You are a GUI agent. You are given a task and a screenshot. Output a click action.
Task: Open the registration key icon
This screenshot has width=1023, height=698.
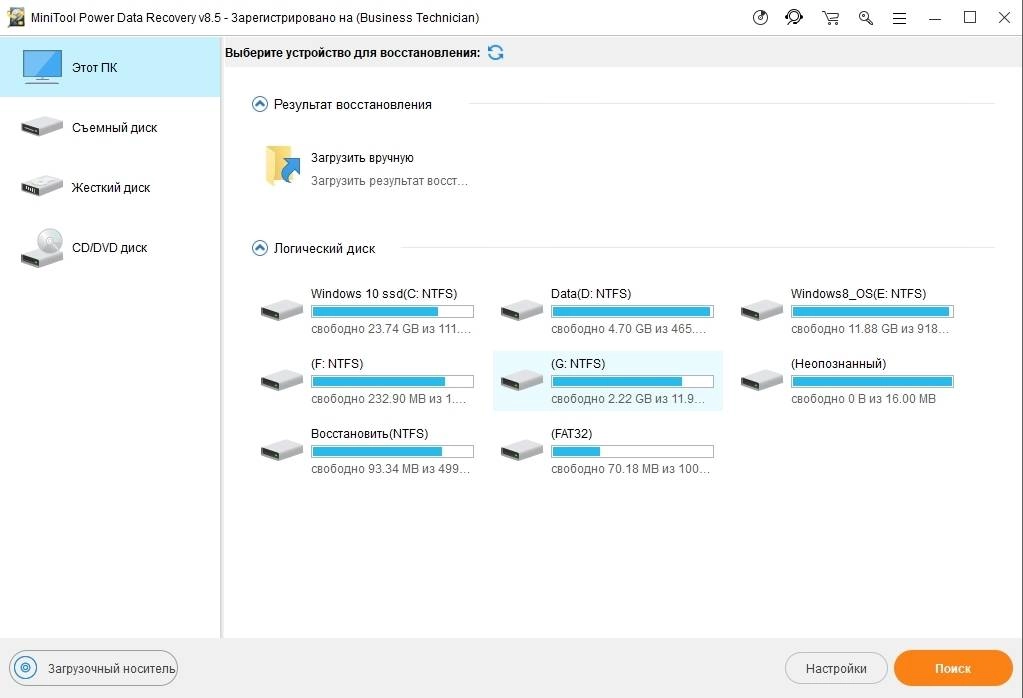tap(866, 18)
